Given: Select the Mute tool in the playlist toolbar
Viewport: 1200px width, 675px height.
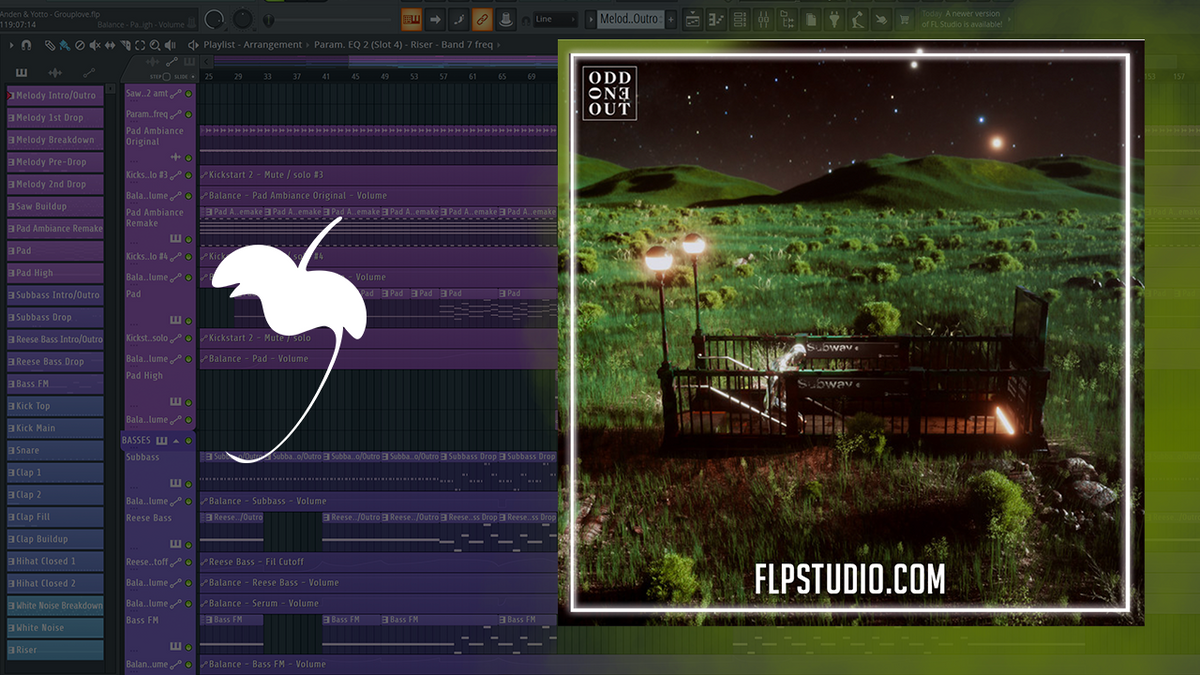Looking at the screenshot, I should tap(94, 44).
